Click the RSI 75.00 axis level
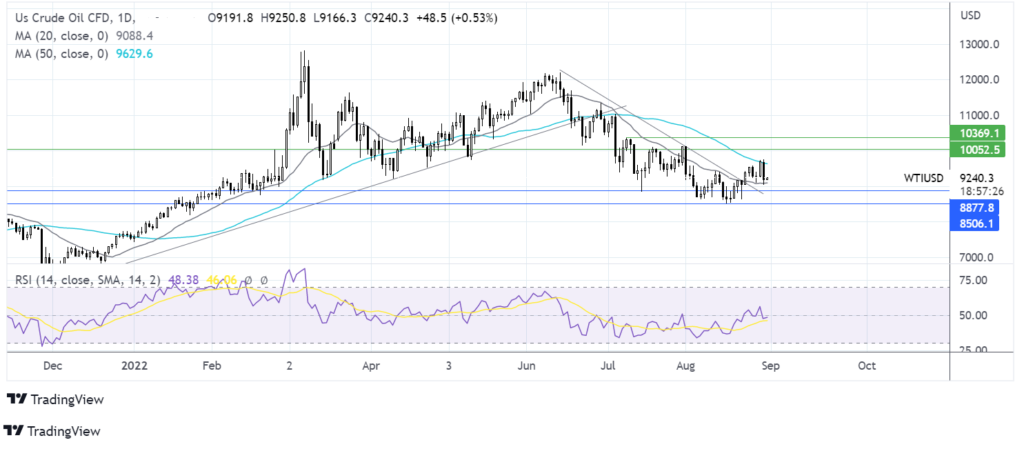The image size is (1024, 449). pos(974,280)
